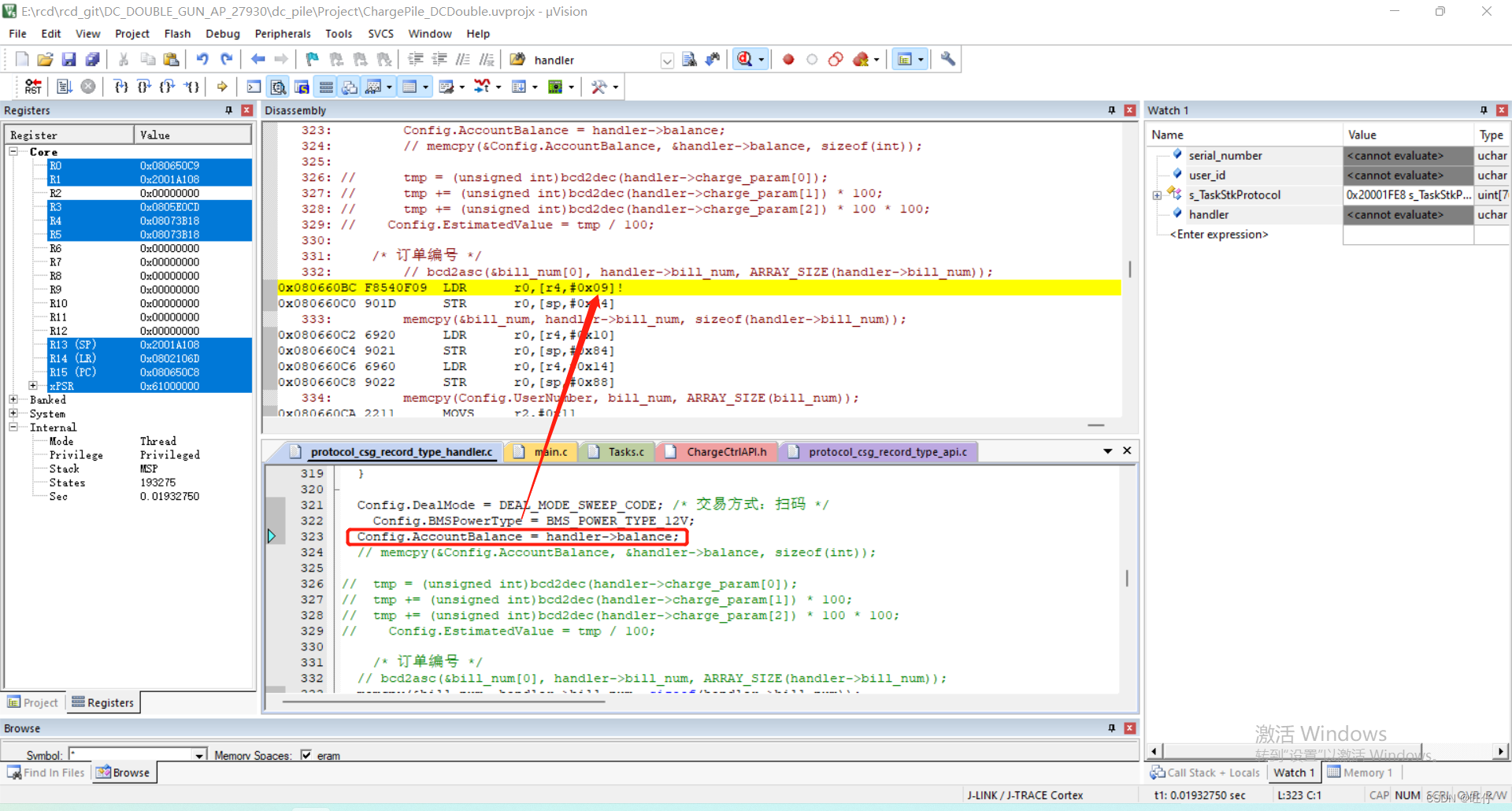
Task: Click the Disassembly vertical scrollbar thumb
Action: [1130, 269]
